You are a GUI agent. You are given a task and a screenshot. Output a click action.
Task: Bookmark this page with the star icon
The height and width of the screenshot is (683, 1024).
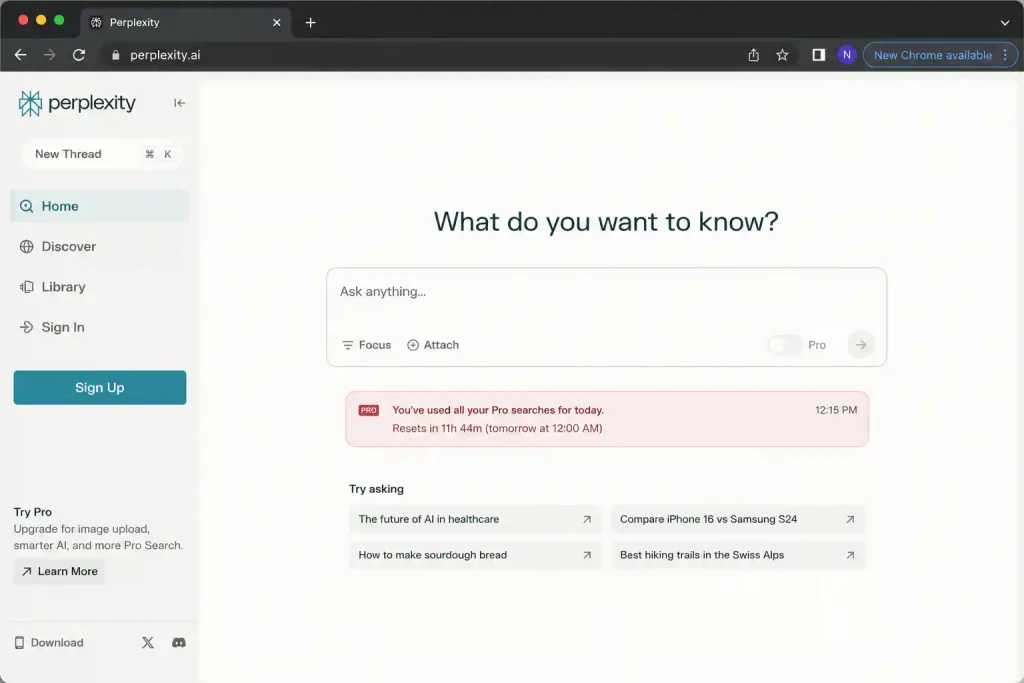pyautogui.click(x=782, y=55)
